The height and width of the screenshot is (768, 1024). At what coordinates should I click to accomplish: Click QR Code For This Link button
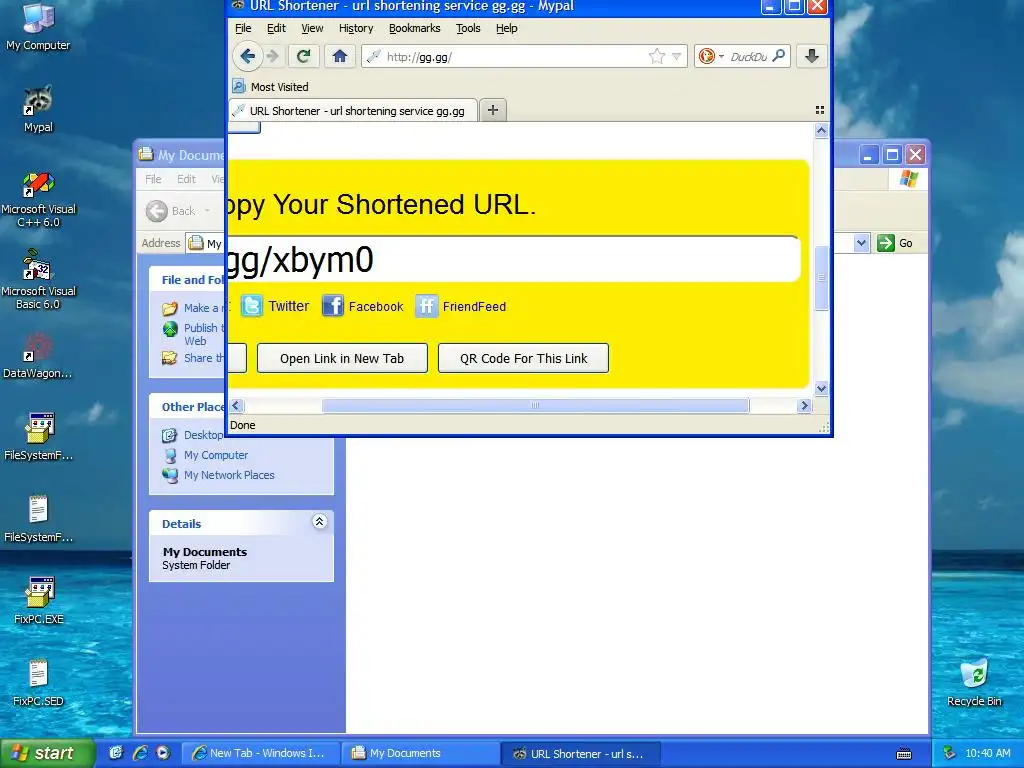(x=524, y=359)
